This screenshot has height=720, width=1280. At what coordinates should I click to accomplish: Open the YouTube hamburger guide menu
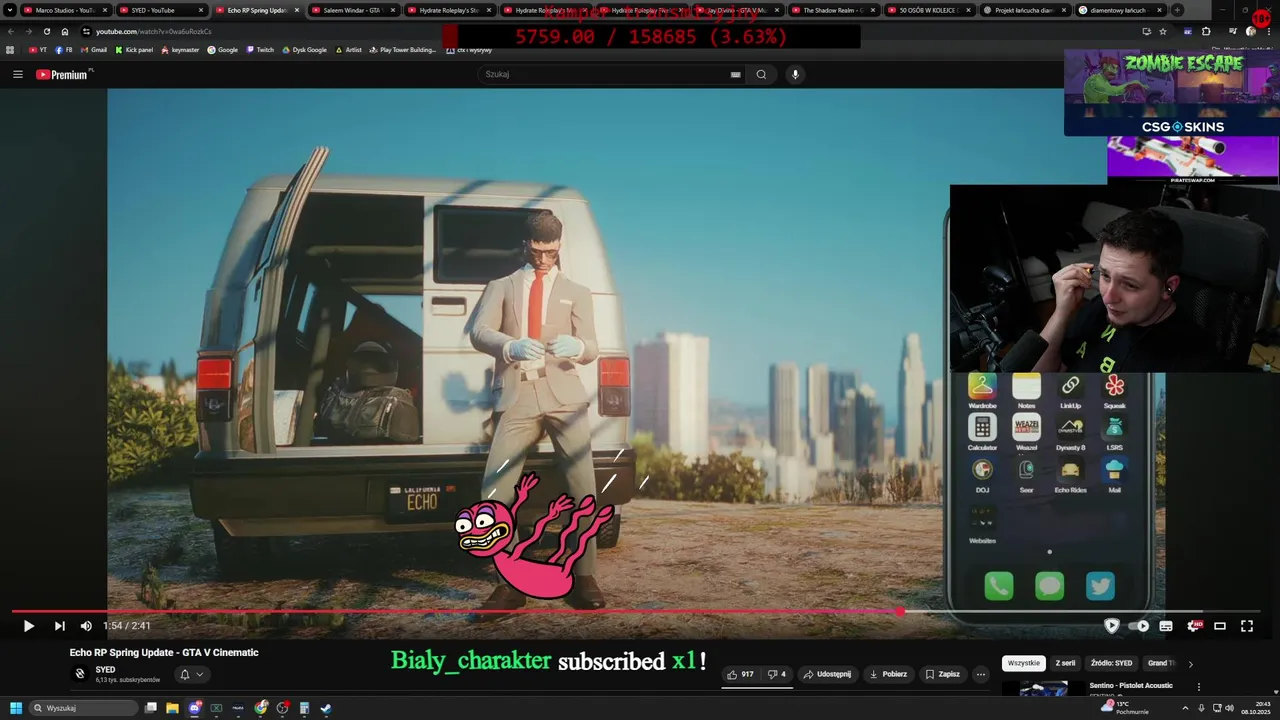(18, 74)
